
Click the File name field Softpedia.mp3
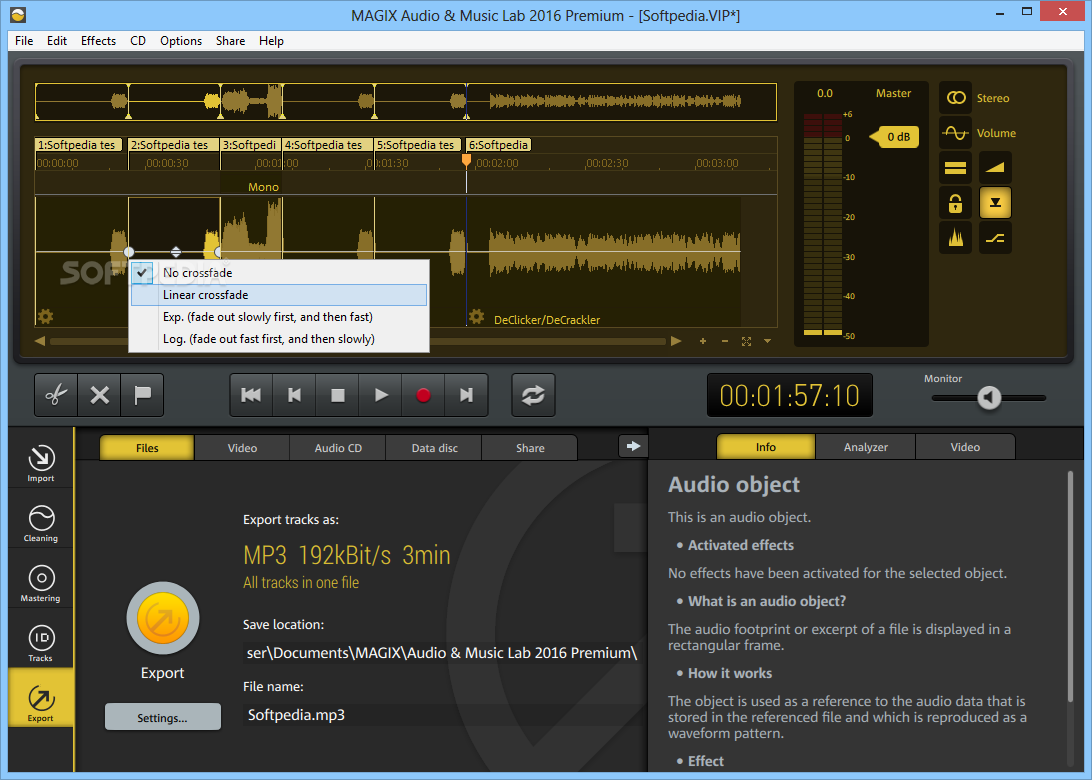click(x=444, y=715)
